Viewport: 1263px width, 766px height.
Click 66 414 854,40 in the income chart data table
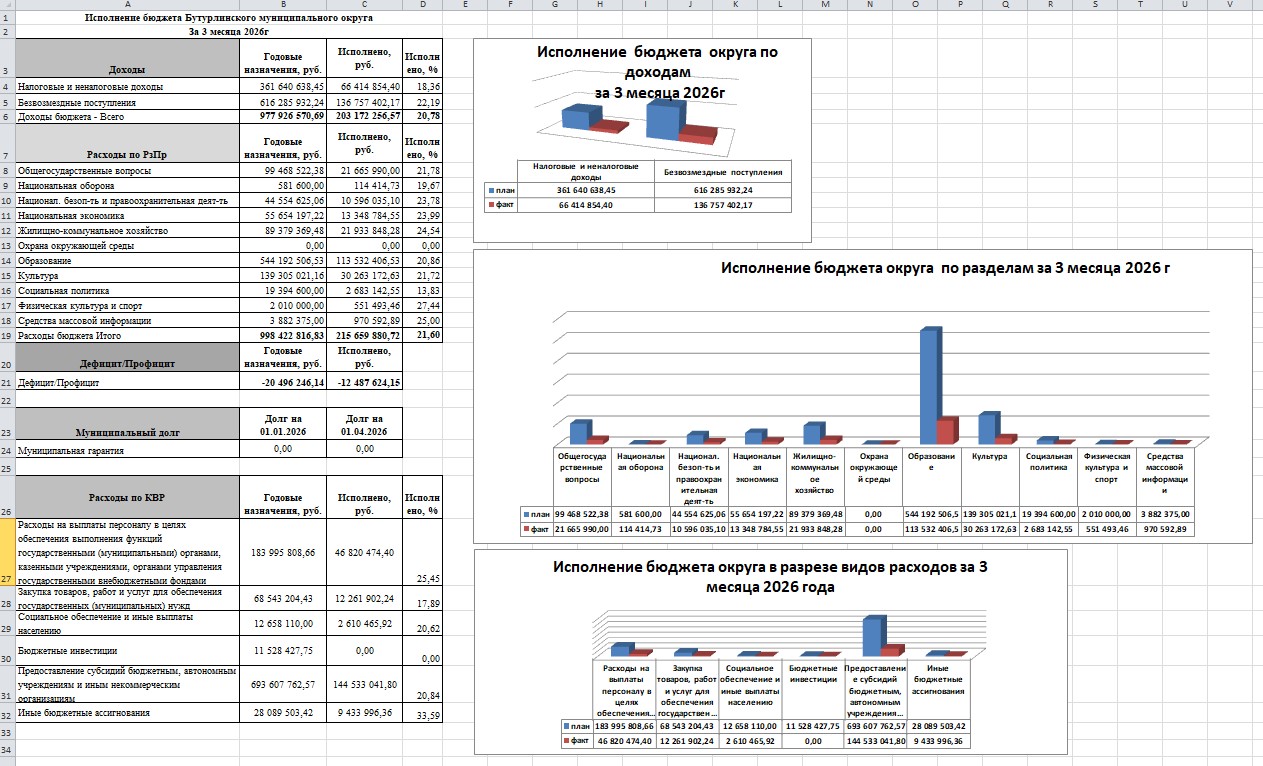[x=587, y=205]
